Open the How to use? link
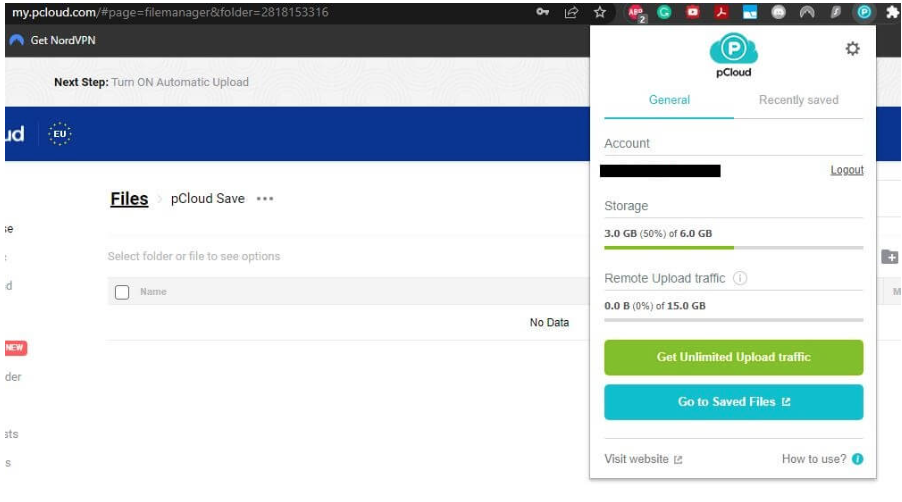Image resolution: width=902 pixels, height=502 pixels. pos(814,459)
